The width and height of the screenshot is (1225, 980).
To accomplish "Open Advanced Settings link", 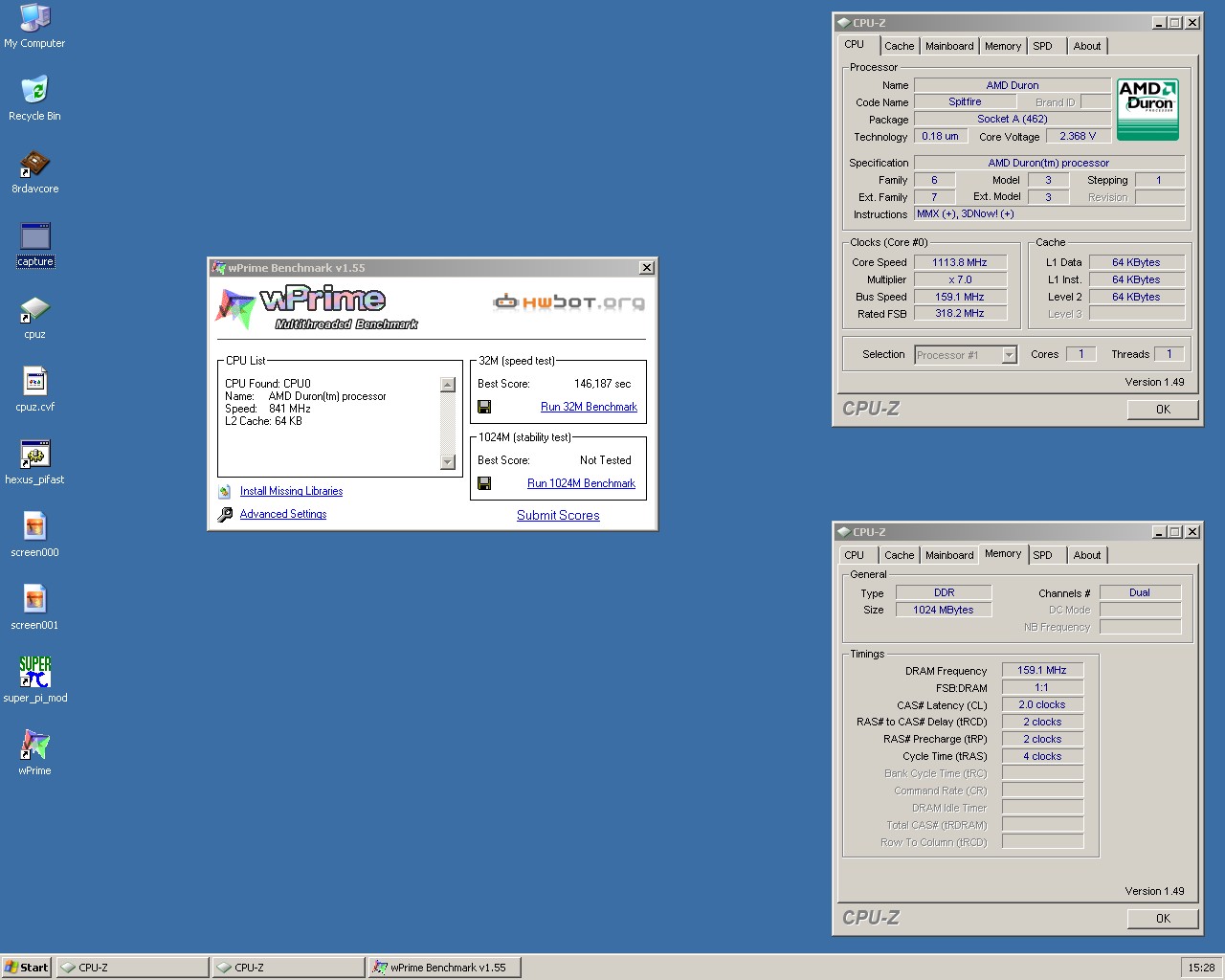I will (283, 514).
